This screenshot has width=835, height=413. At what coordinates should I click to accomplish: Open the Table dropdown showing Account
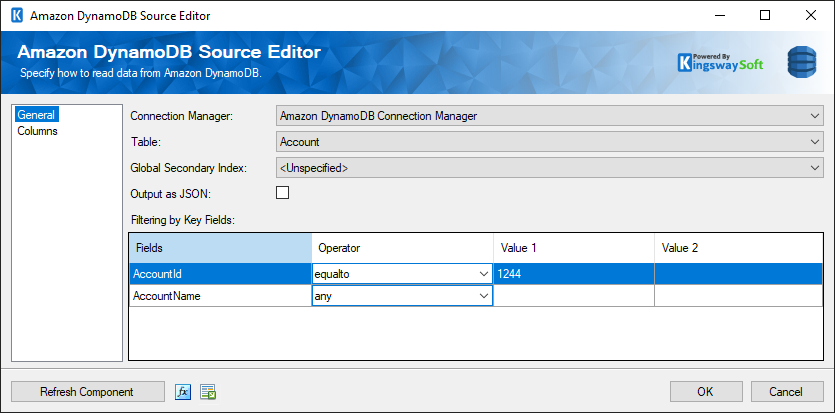[550, 142]
